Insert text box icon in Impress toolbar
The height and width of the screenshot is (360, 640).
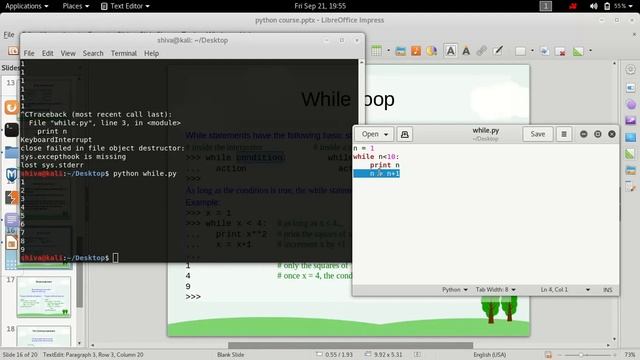click(x=450, y=51)
